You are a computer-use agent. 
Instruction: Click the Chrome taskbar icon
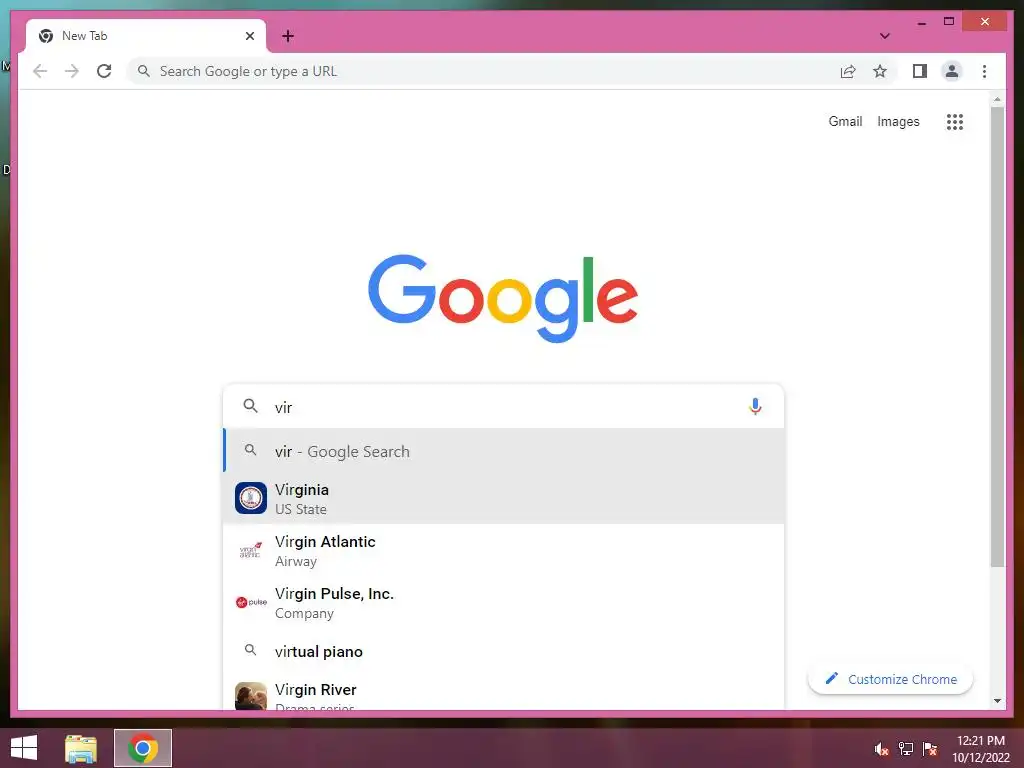[143, 748]
